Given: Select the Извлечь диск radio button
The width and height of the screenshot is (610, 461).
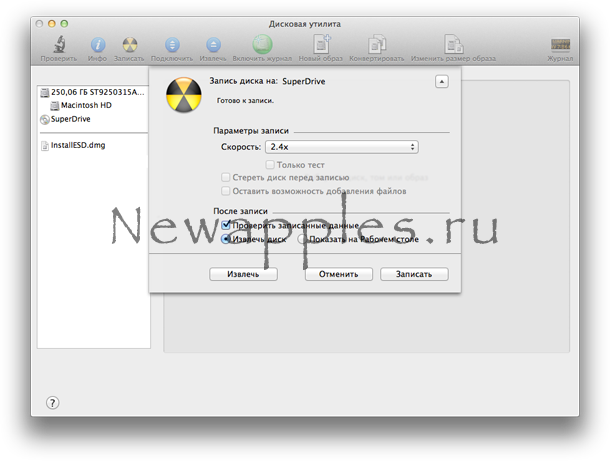Looking at the screenshot, I should click(226, 239).
